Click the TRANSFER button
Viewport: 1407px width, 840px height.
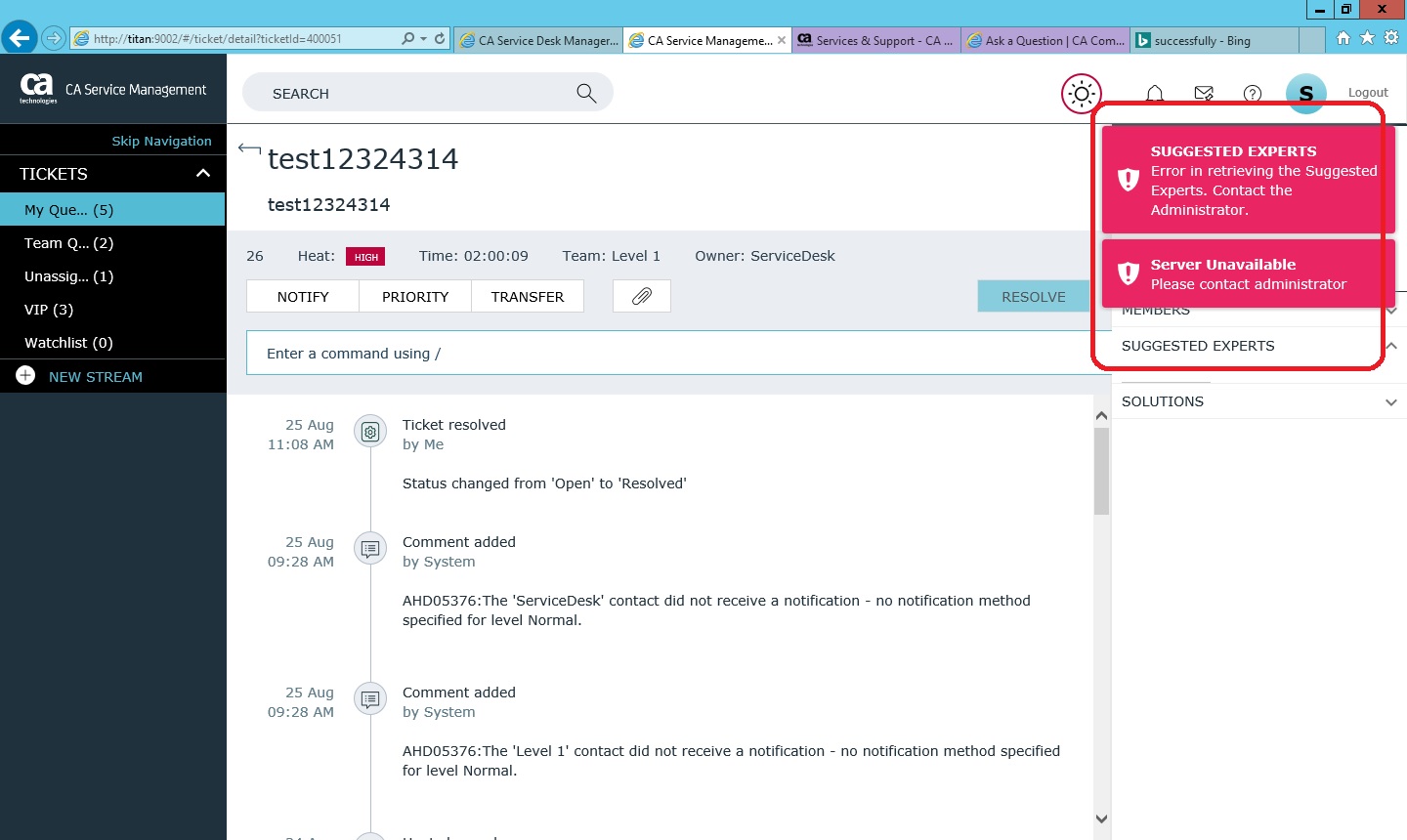click(528, 296)
